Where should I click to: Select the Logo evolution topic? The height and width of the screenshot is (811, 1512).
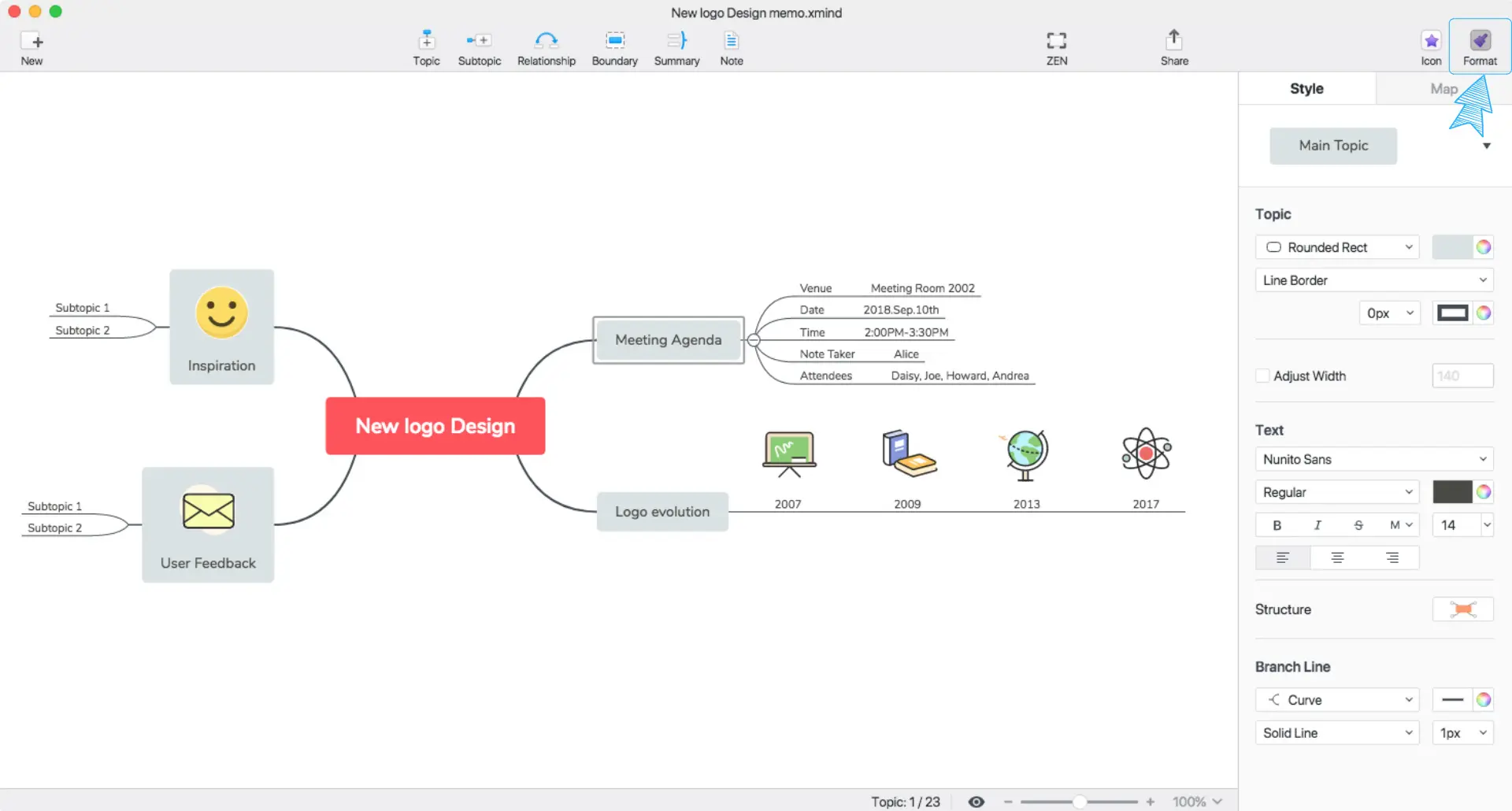click(x=662, y=512)
